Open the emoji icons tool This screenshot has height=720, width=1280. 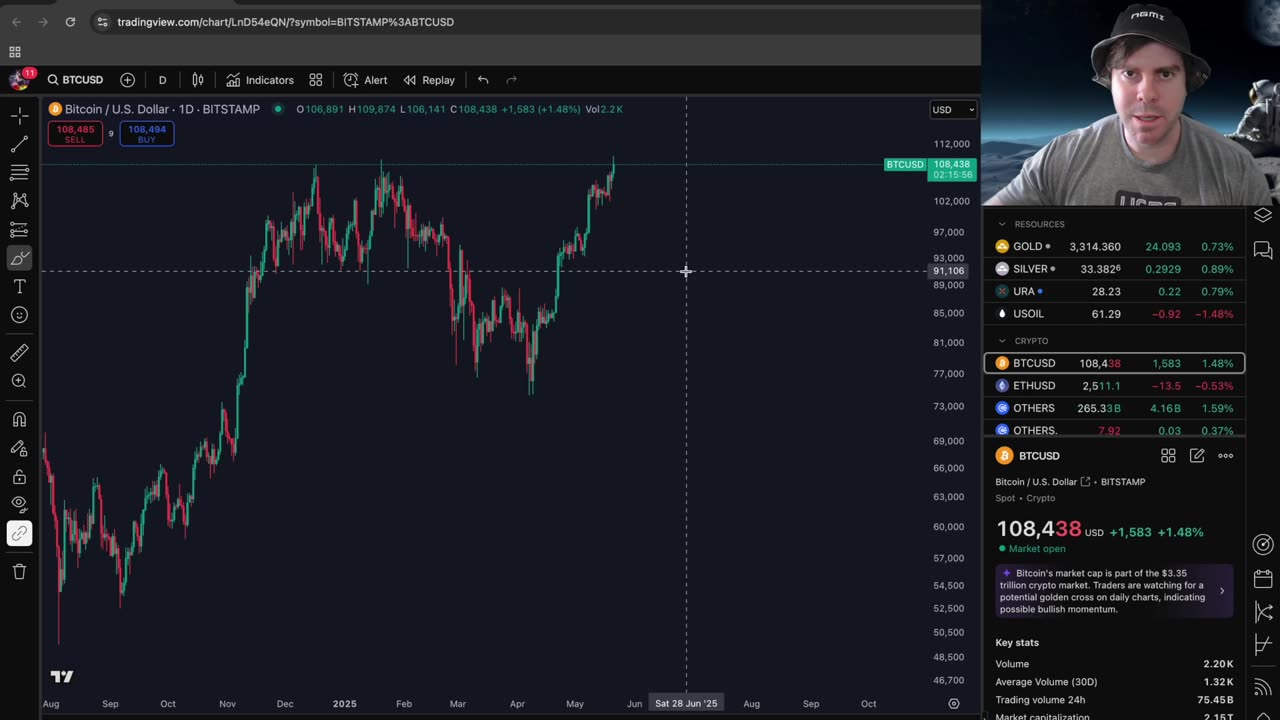[x=19, y=315]
